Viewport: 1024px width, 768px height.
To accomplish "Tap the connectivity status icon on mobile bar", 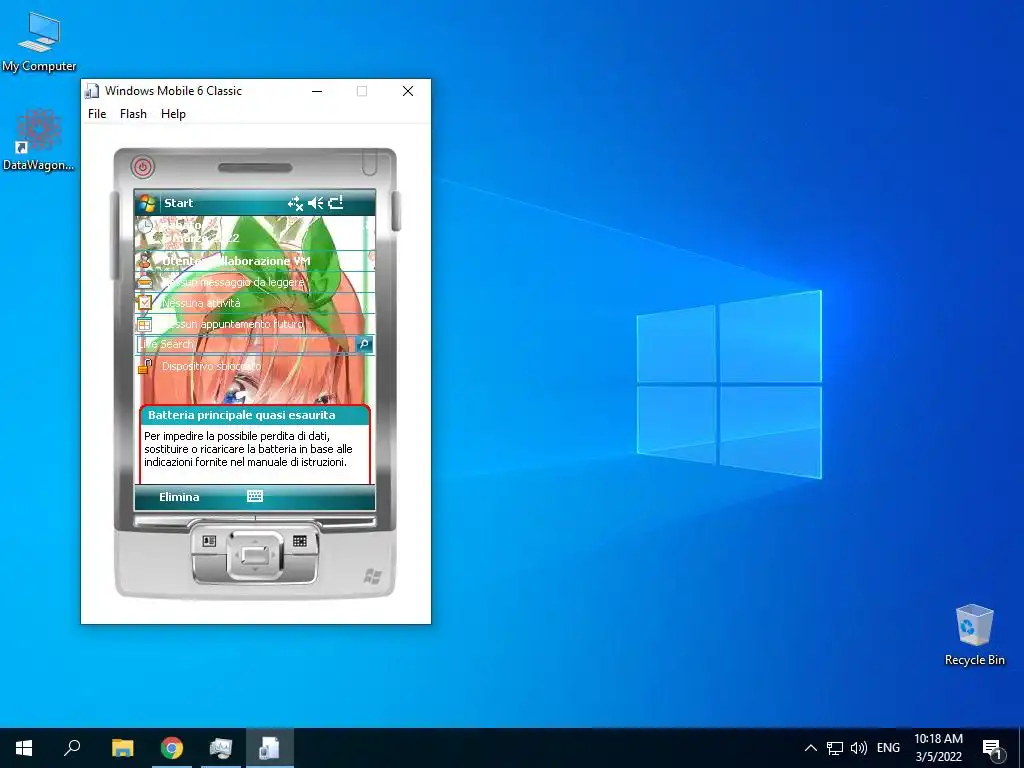I will coord(295,203).
